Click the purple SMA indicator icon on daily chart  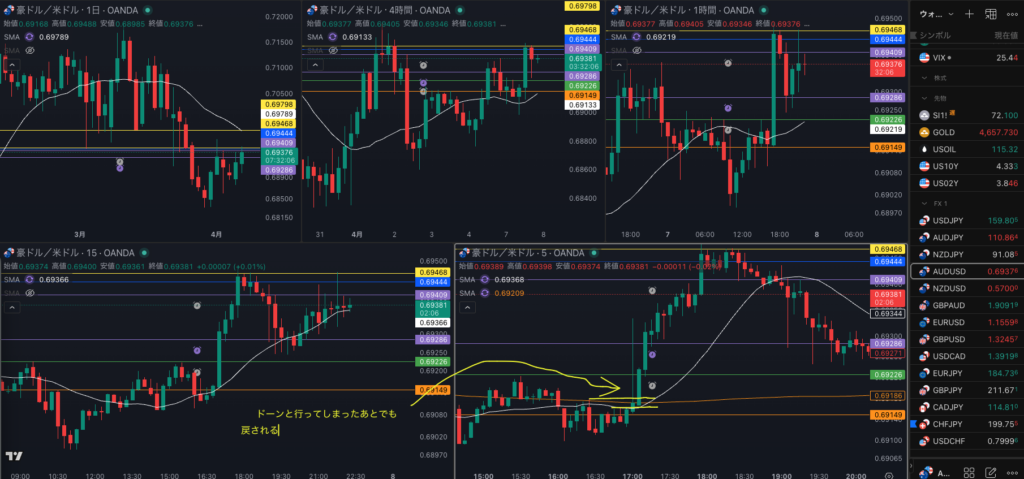(x=30, y=37)
